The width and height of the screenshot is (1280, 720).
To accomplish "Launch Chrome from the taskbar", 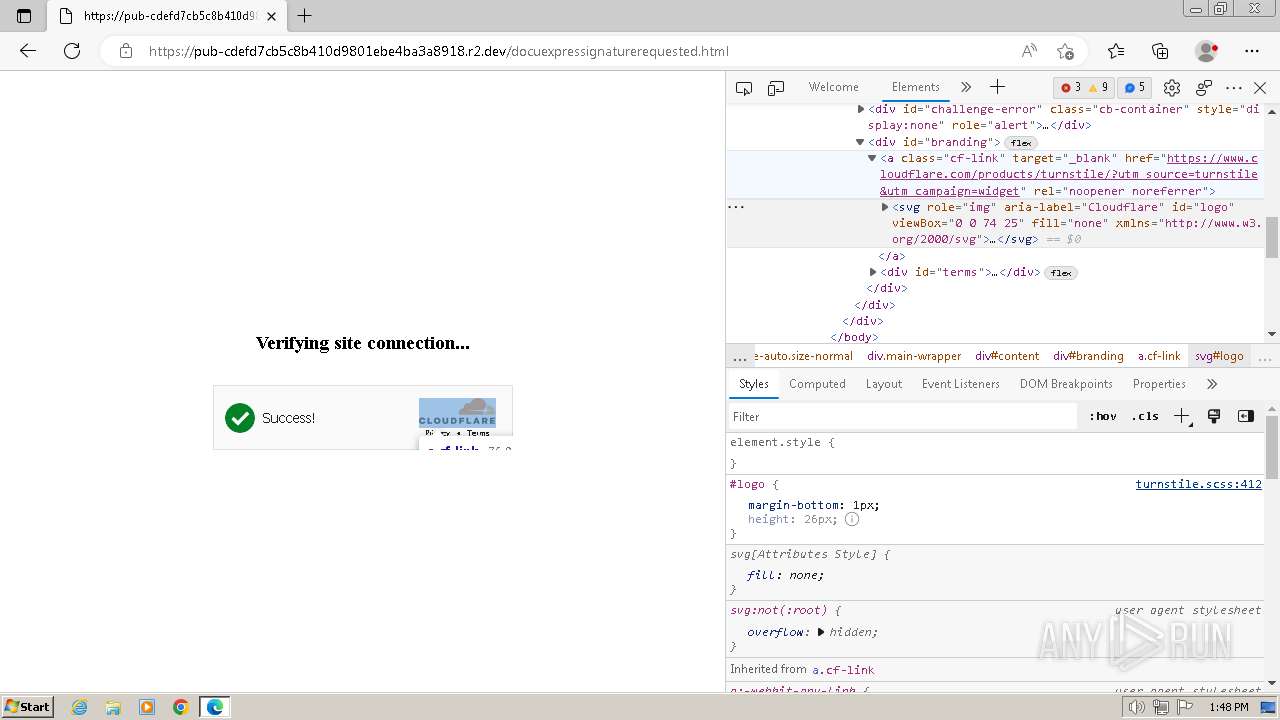I will click(x=181, y=707).
